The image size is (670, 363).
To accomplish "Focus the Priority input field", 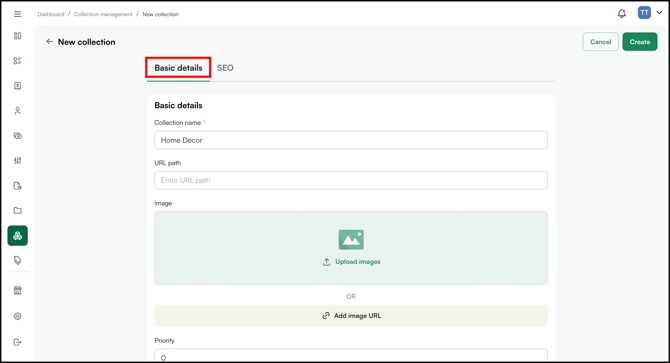I will pyautogui.click(x=351, y=355).
